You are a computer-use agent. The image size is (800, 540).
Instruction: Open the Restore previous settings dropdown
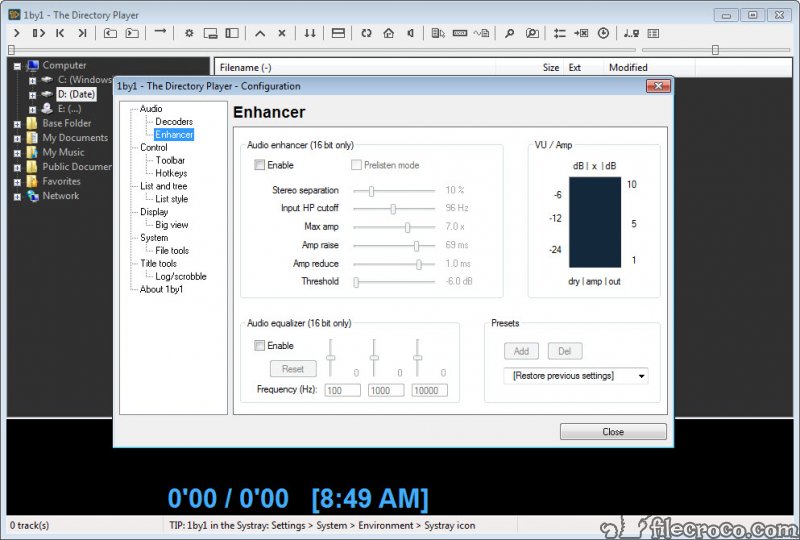[576, 376]
